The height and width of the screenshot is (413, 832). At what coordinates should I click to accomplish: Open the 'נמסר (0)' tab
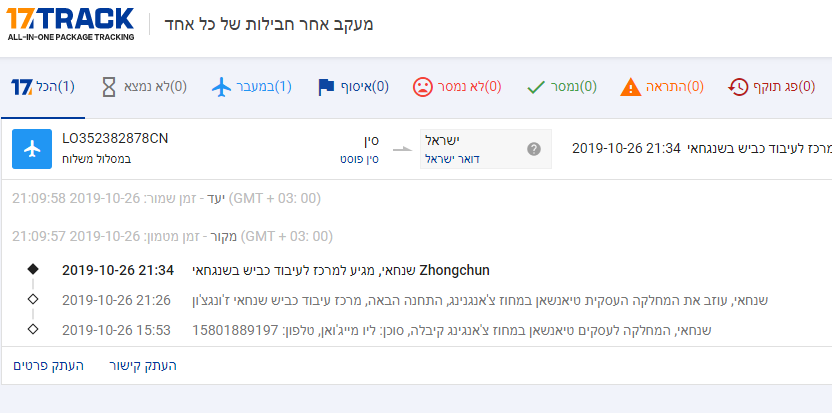(x=561, y=87)
